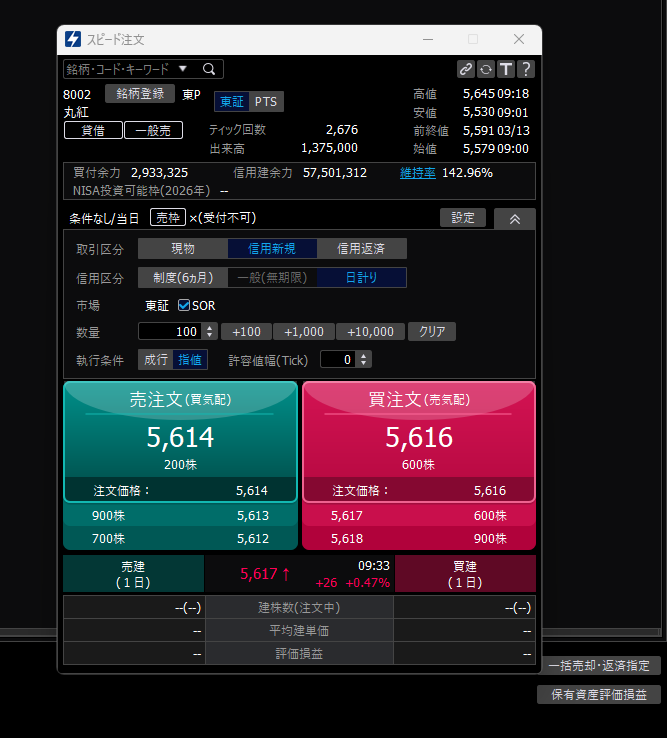Click the refresh icon in the header
This screenshot has height=738, width=667.
coord(486,69)
